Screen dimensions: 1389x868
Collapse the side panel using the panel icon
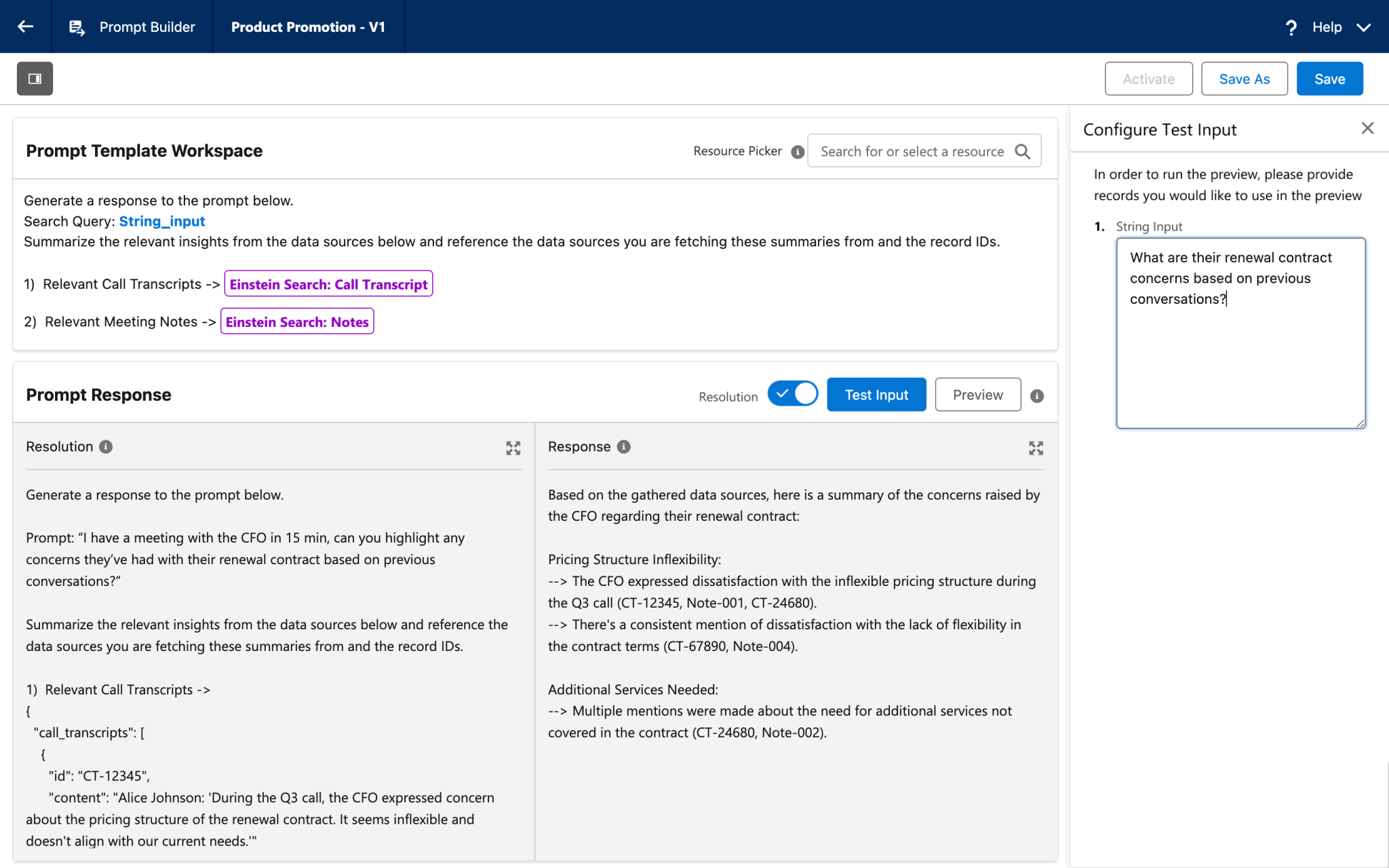[35, 78]
